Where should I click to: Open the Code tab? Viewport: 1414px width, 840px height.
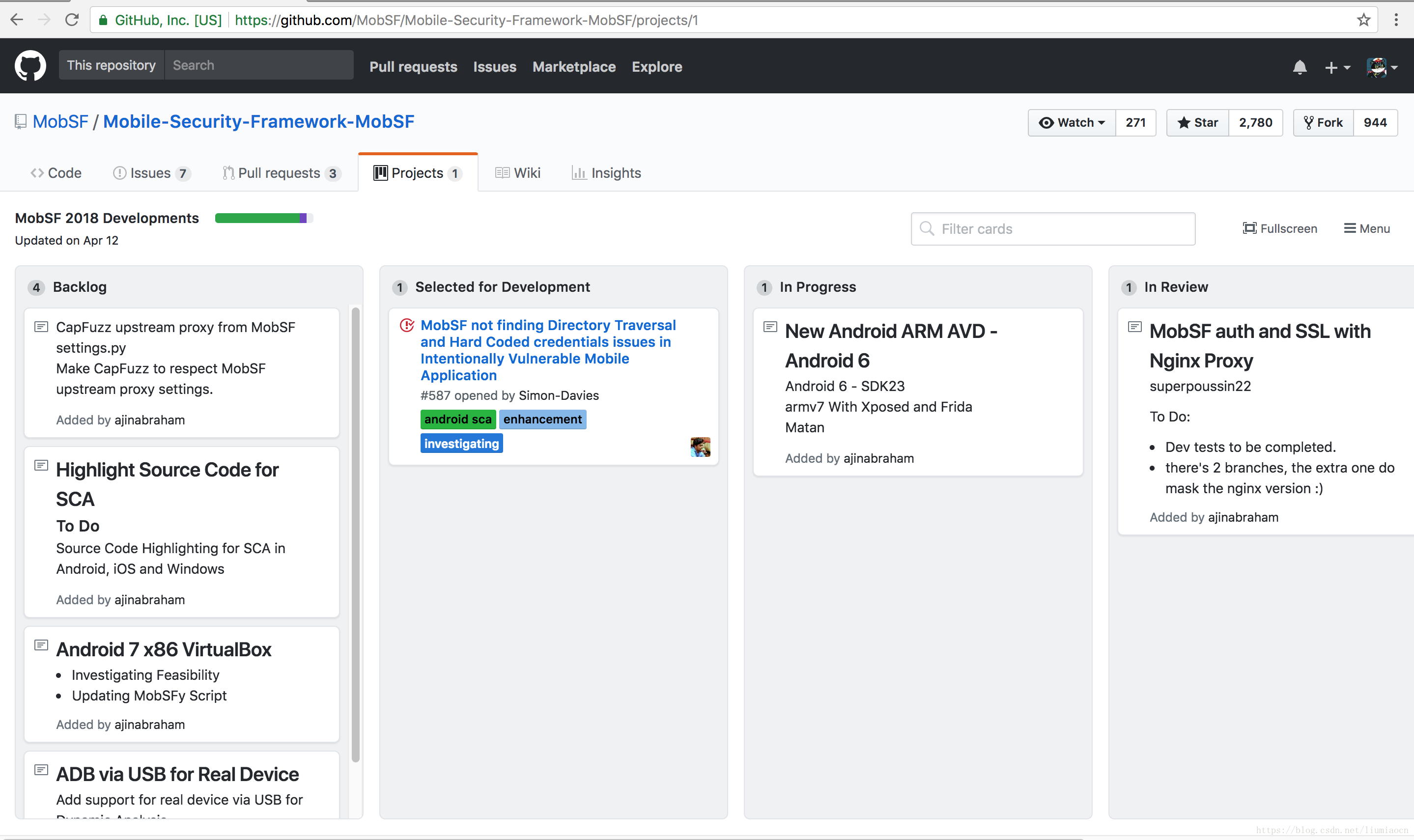pyautogui.click(x=56, y=172)
